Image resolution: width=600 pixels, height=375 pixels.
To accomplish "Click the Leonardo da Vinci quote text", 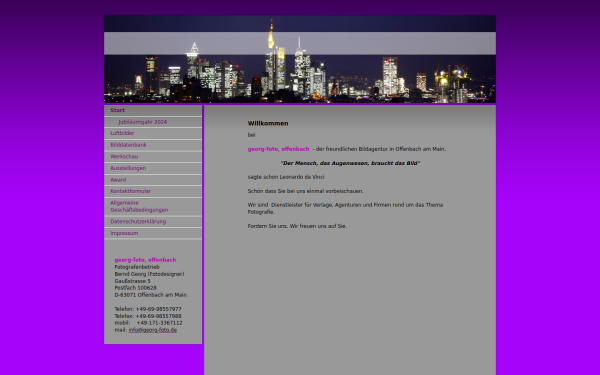I will point(351,163).
